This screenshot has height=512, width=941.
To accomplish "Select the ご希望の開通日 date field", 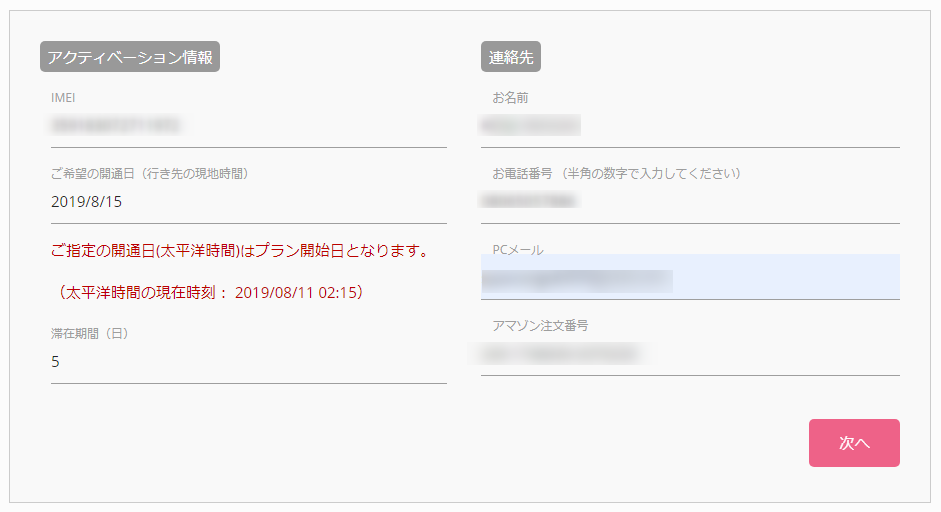I will coord(248,202).
